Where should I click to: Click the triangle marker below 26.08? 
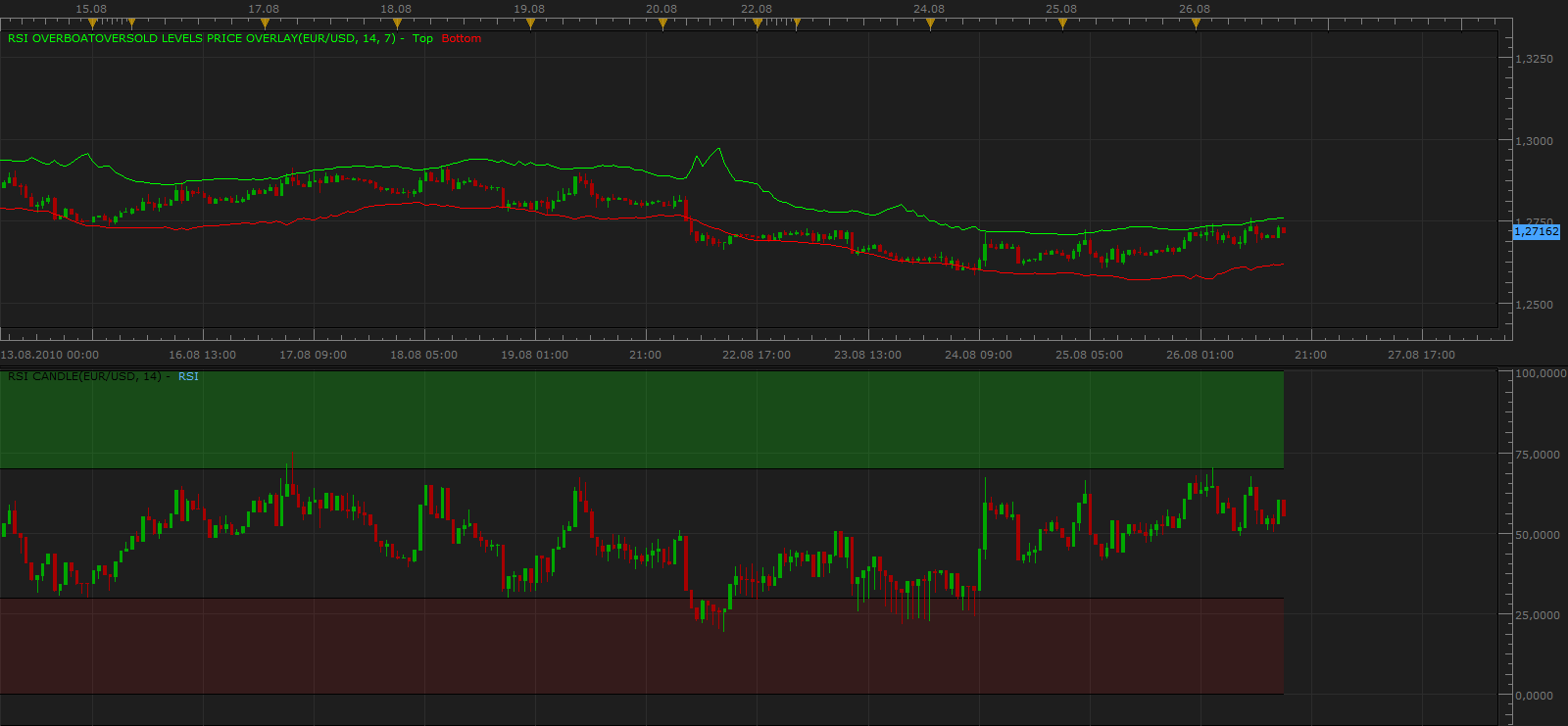tap(1196, 24)
